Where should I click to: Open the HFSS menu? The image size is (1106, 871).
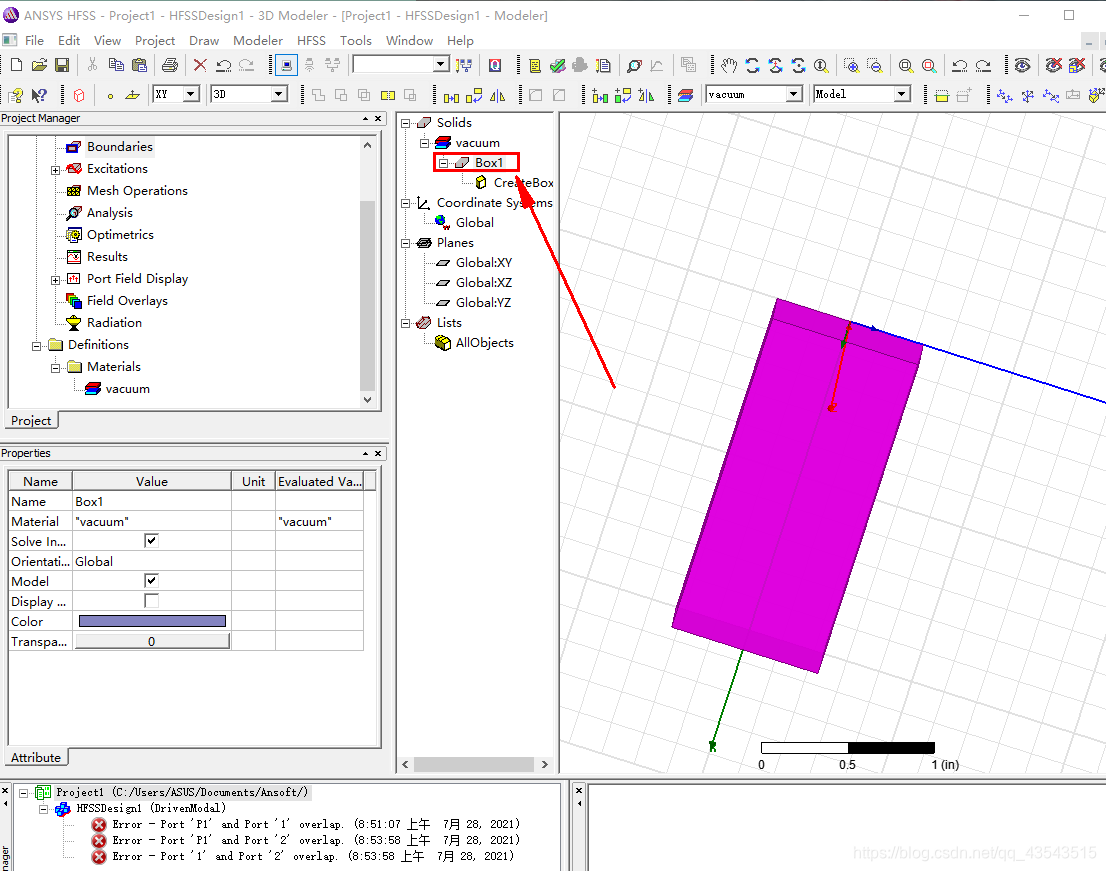pyautogui.click(x=311, y=40)
